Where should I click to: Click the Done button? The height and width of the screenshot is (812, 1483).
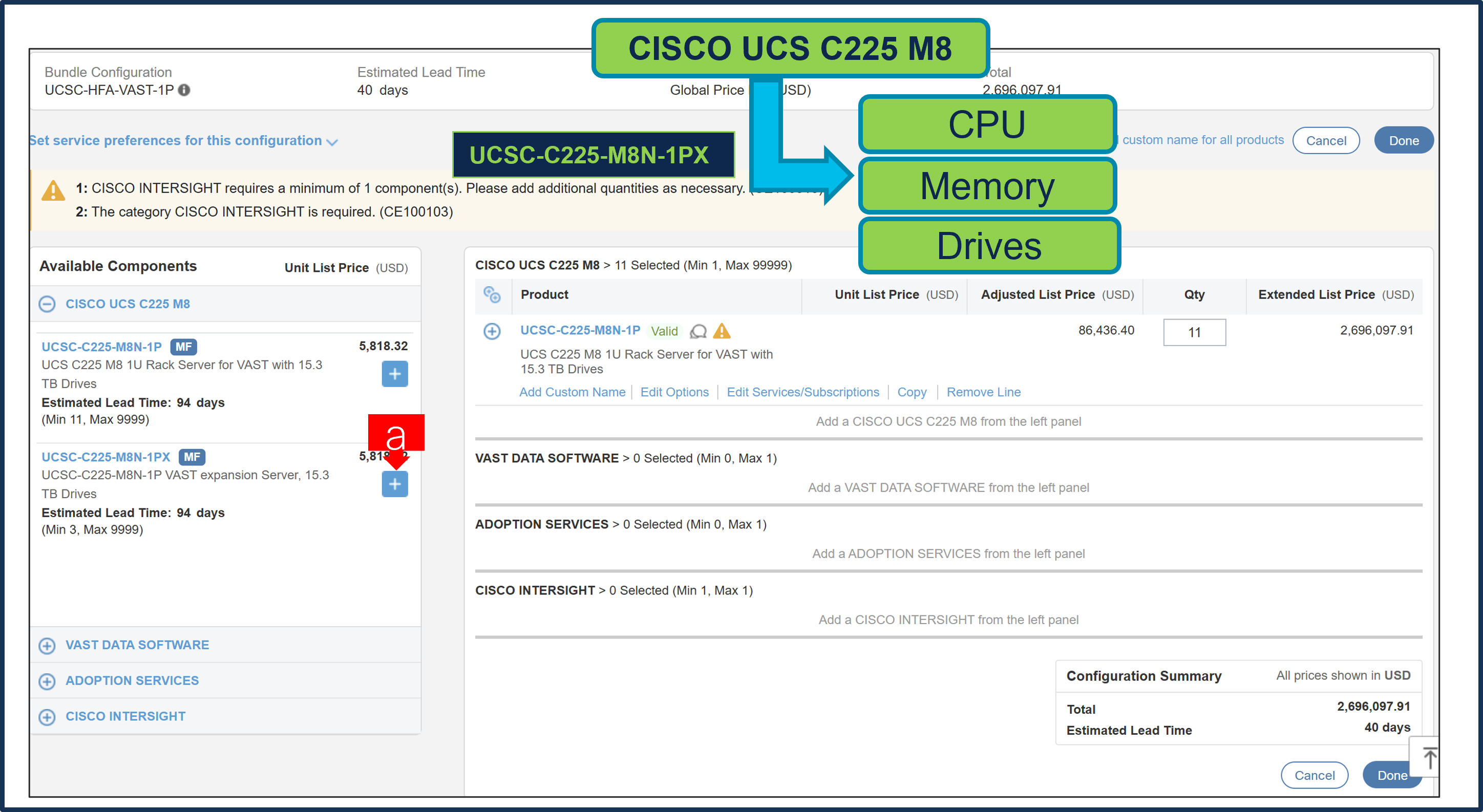[x=1404, y=140]
